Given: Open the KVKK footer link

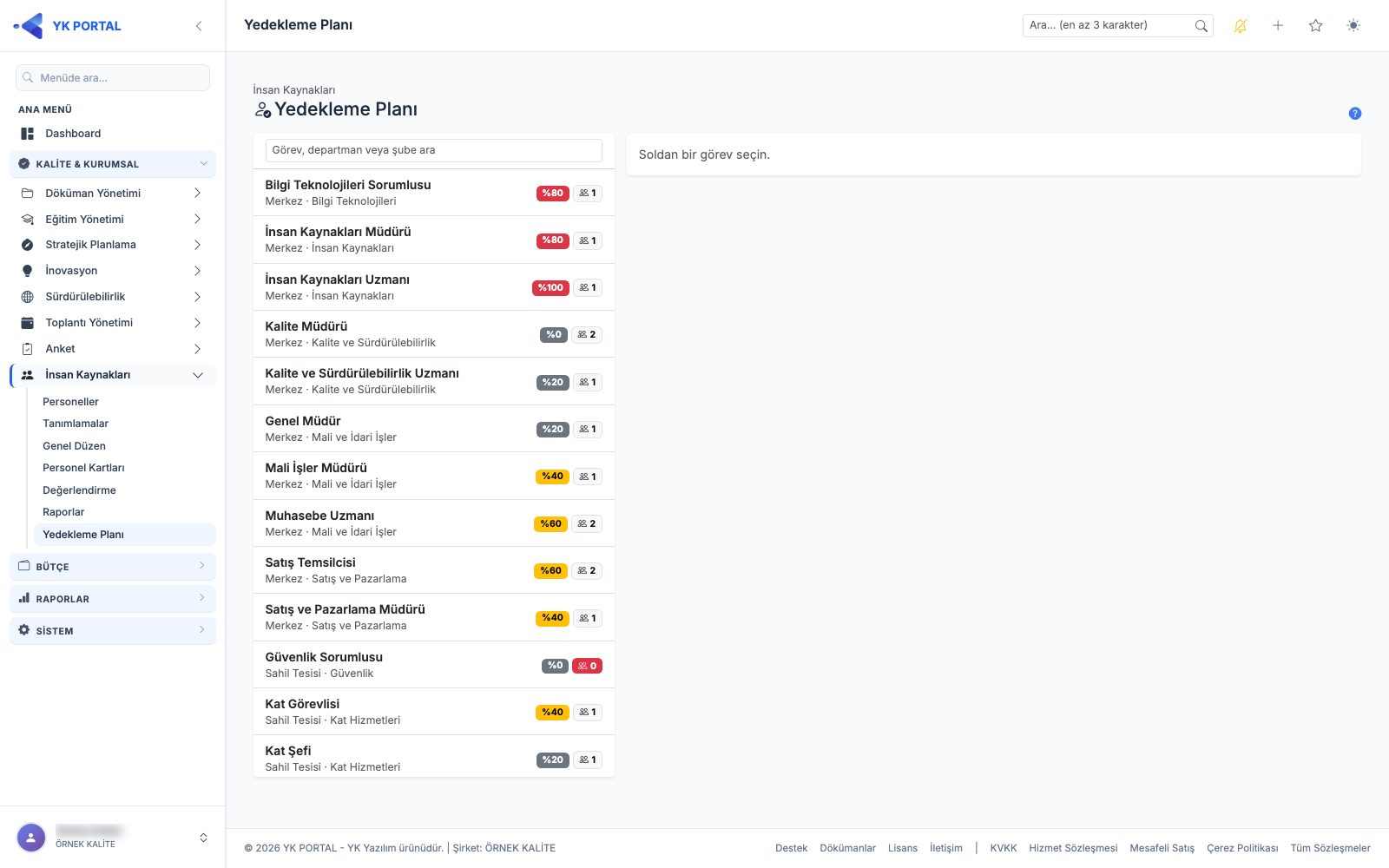Looking at the screenshot, I should 1004,848.
